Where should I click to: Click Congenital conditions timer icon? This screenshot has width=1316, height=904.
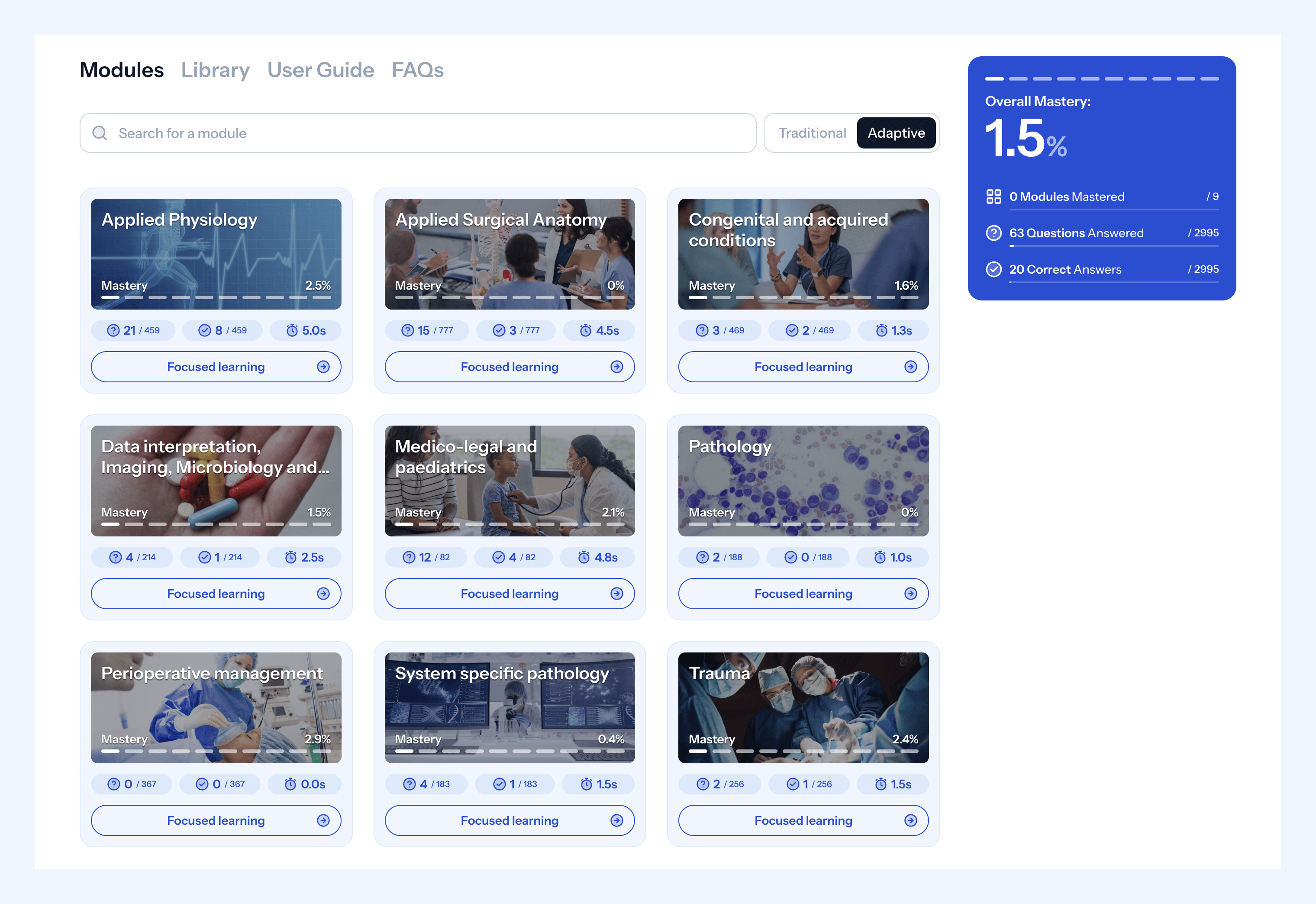click(882, 330)
